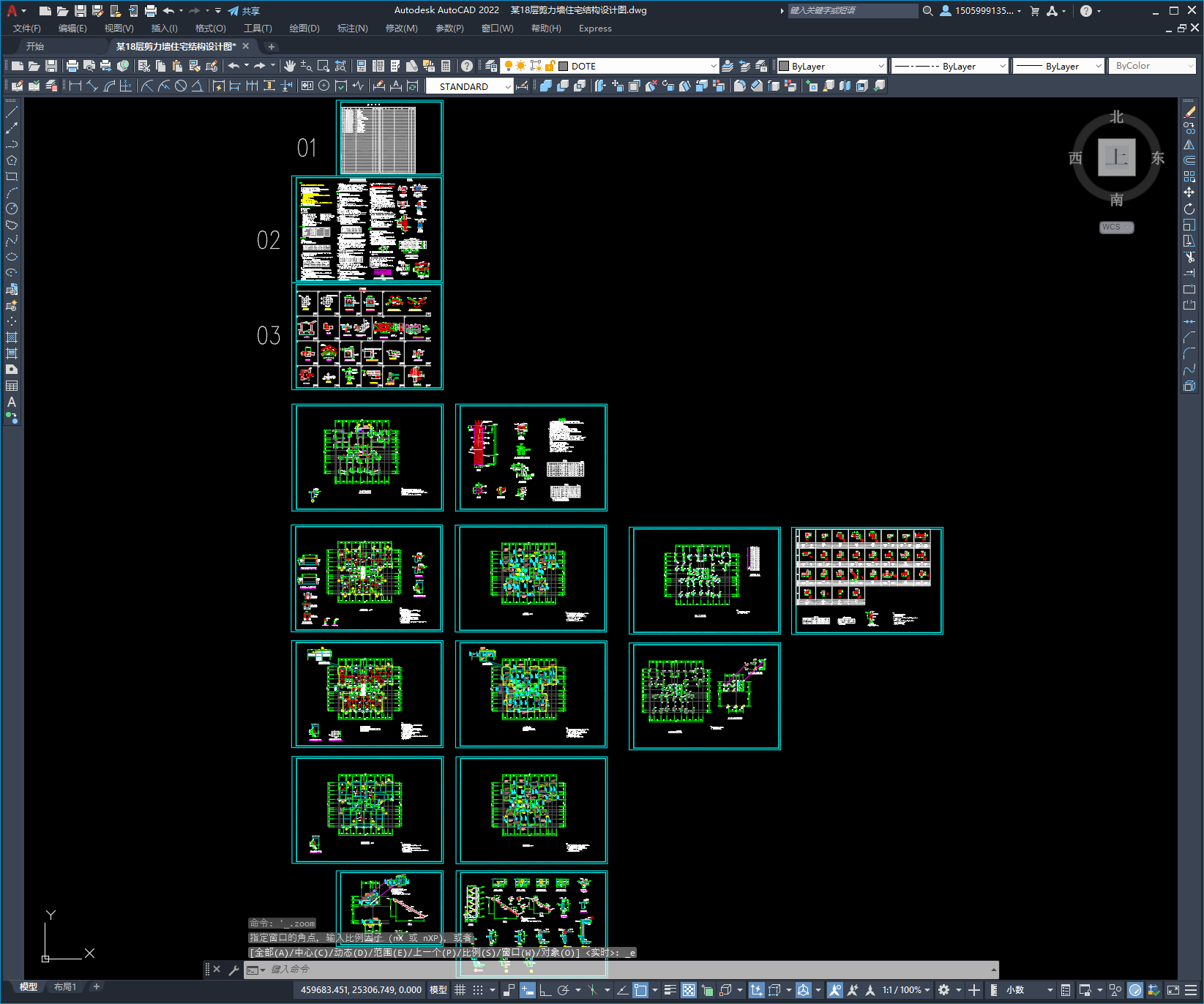Screen dimensions: 1204x1004
Task: Toggle transparency display in status bar
Action: tap(689, 990)
